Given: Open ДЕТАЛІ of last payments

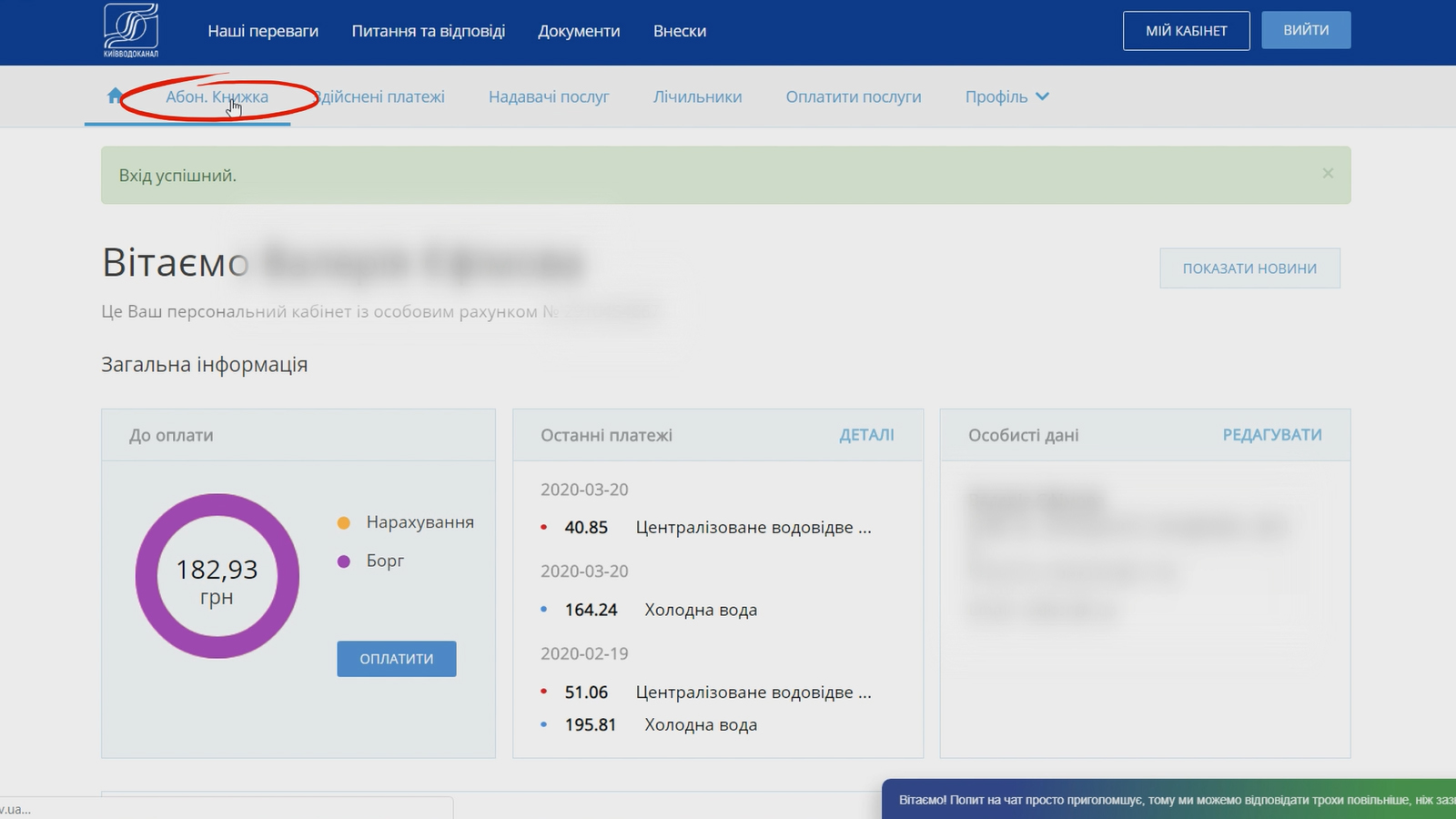Looking at the screenshot, I should pyautogui.click(x=866, y=435).
